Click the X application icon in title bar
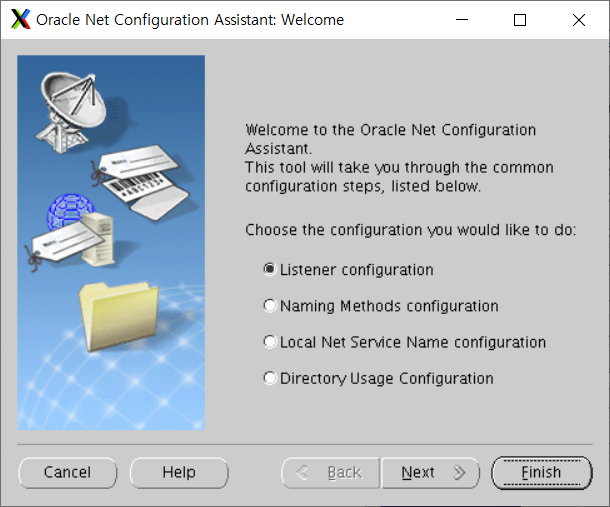610x507 pixels. 21,19
